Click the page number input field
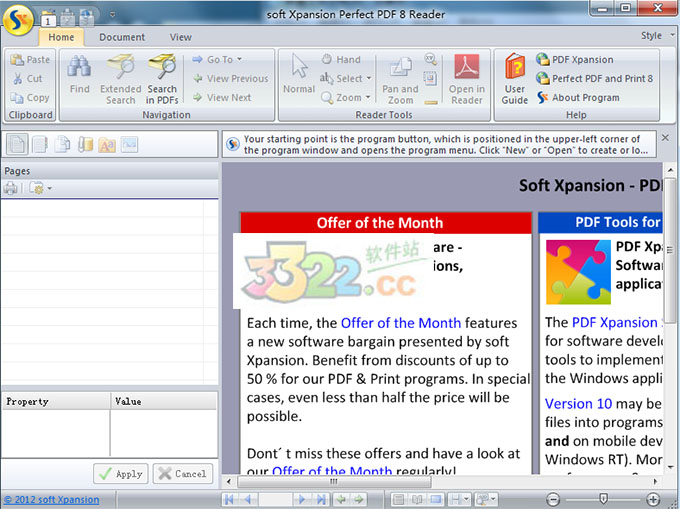 [x=275, y=499]
